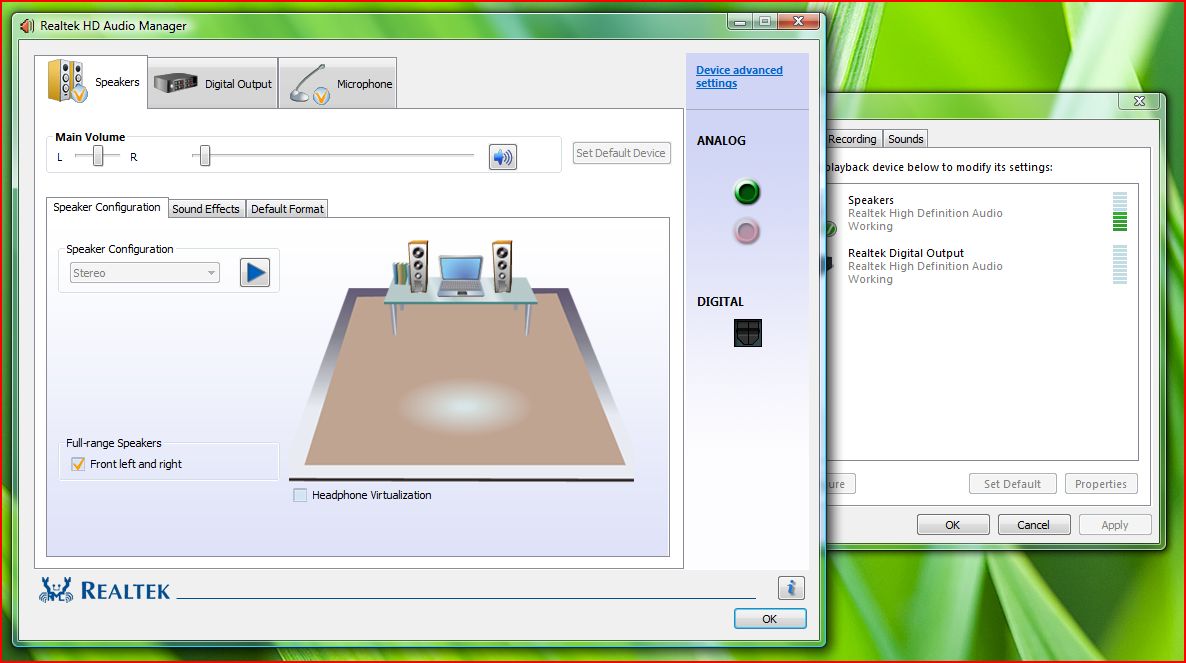Click the Speakers volume level meter
Image resolution: width=1186 pixels, height=663 pixels.
point(1120,212)
